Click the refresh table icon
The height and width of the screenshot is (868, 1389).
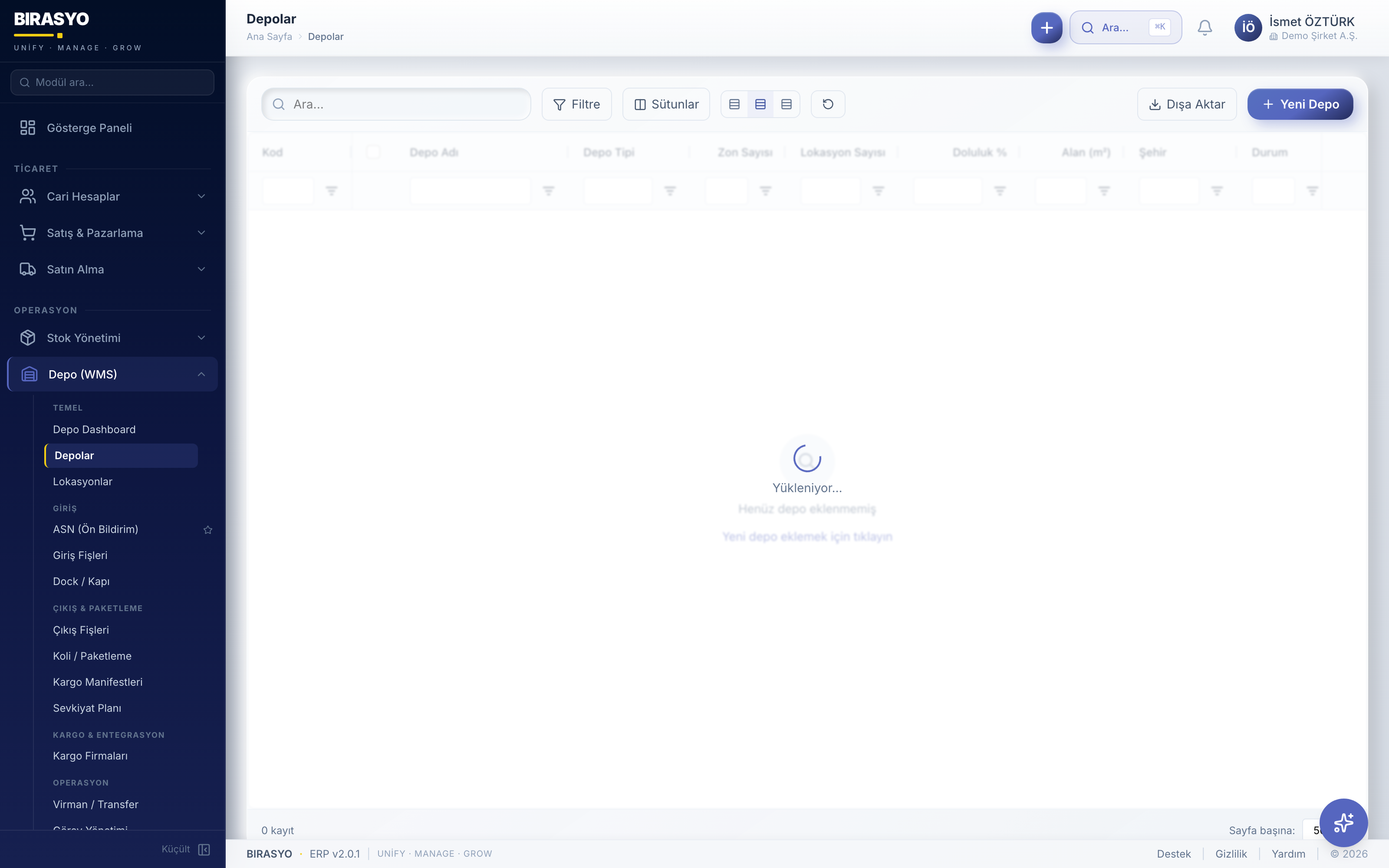click(828, 104)
